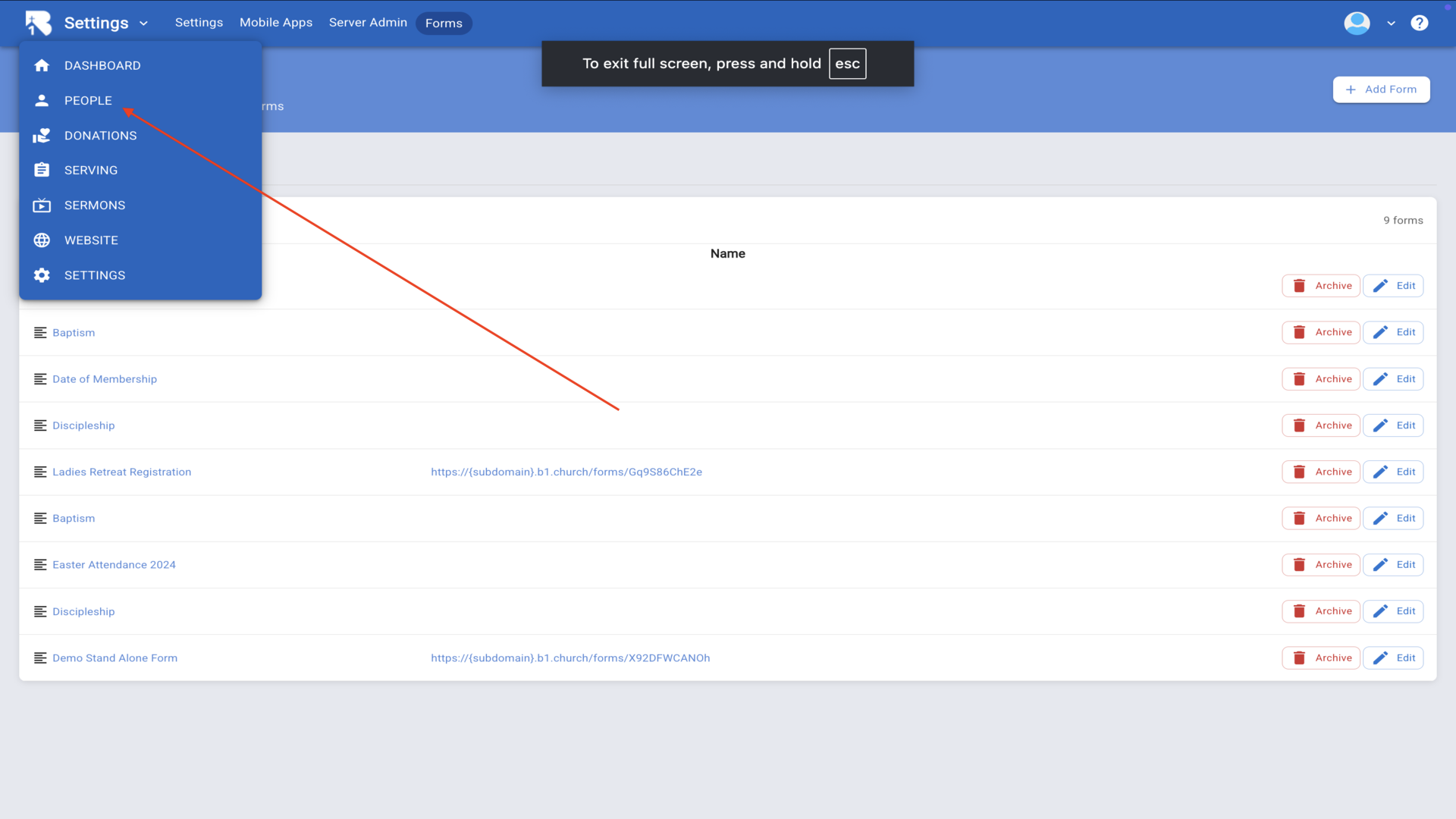
Task: Open the Ladies Retreat Registration form URL
Action: (x=566, y=472)
